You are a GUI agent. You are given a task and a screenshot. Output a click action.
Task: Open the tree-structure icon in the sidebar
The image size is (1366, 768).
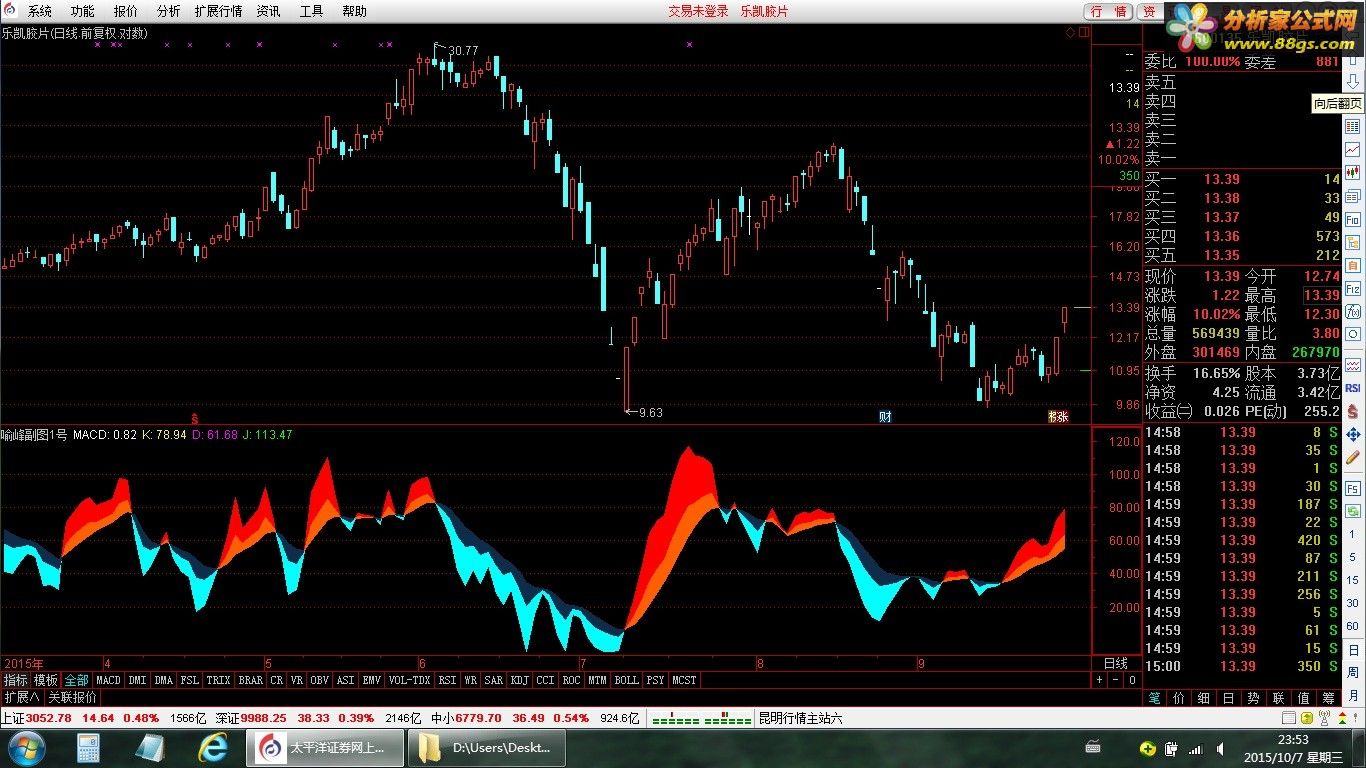[1352, 242]
